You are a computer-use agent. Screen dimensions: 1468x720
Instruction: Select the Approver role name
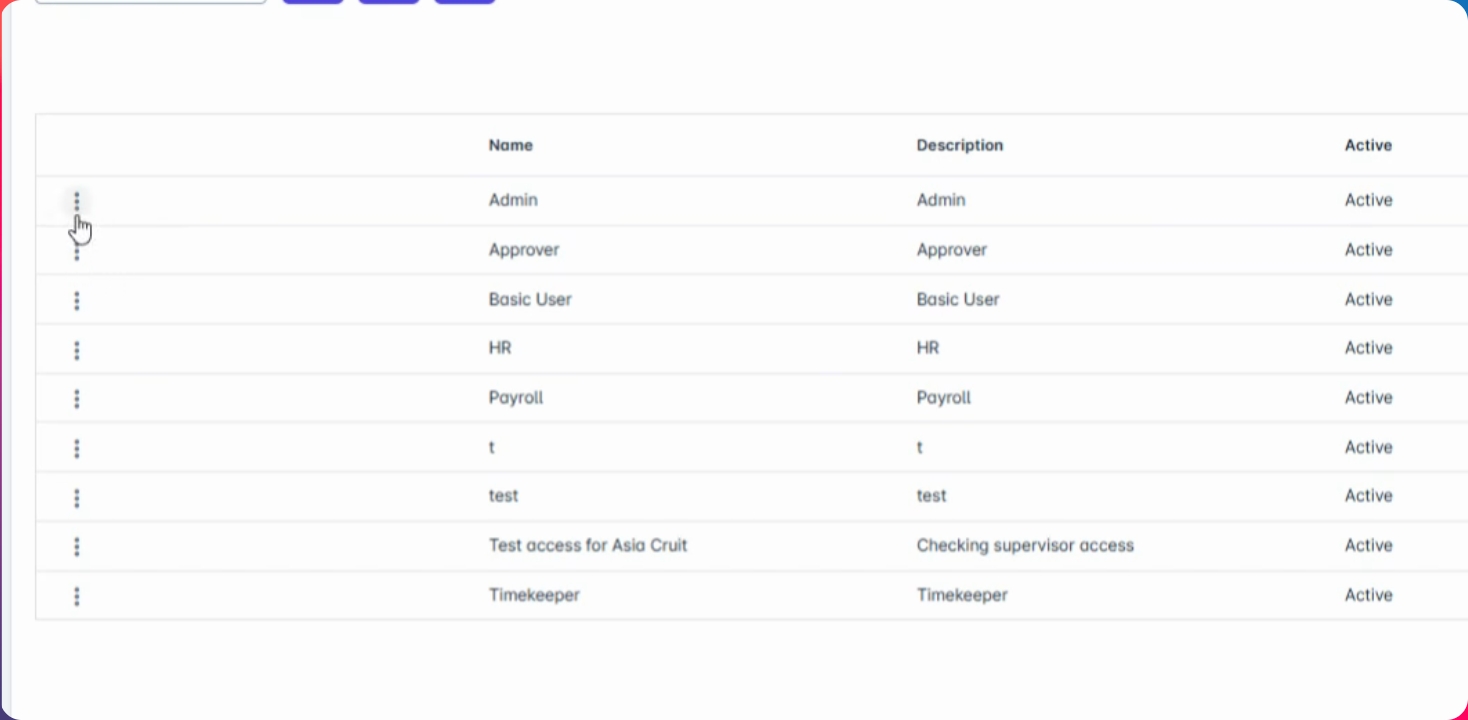coord(523,250)
